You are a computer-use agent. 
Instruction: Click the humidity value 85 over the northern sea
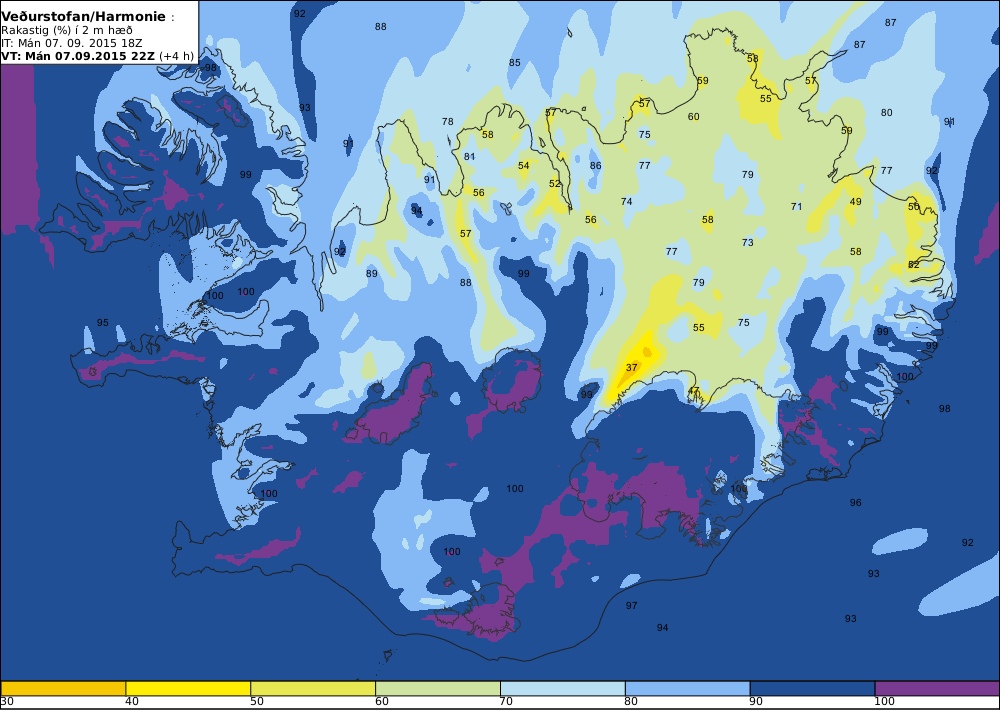point(515,63)
